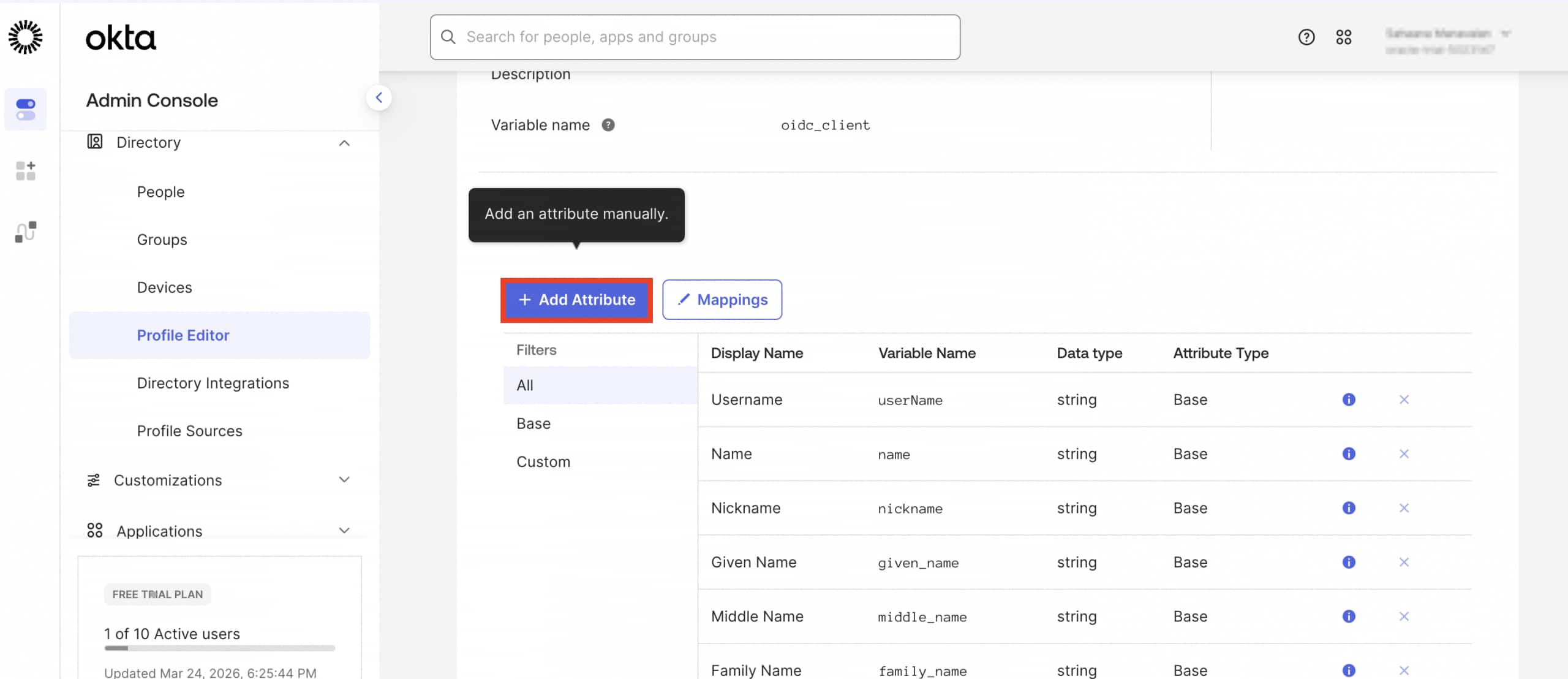
Task: Open the add-apps squares icon in left rail
Action: 25,171
